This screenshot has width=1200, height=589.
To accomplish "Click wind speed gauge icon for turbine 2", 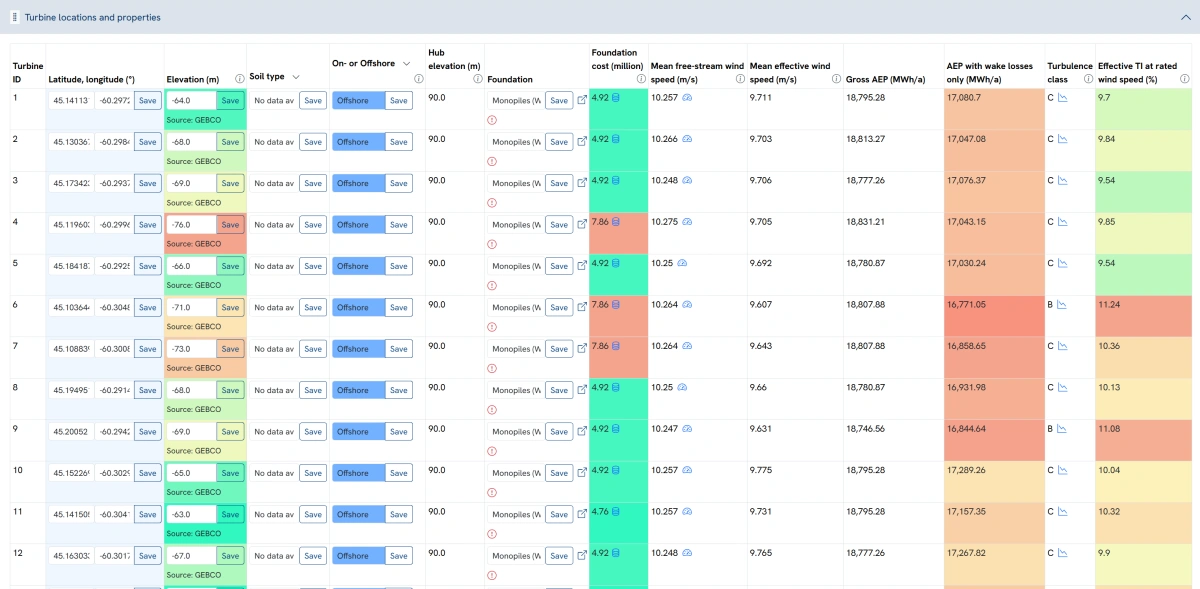I will tap(687, 139).
